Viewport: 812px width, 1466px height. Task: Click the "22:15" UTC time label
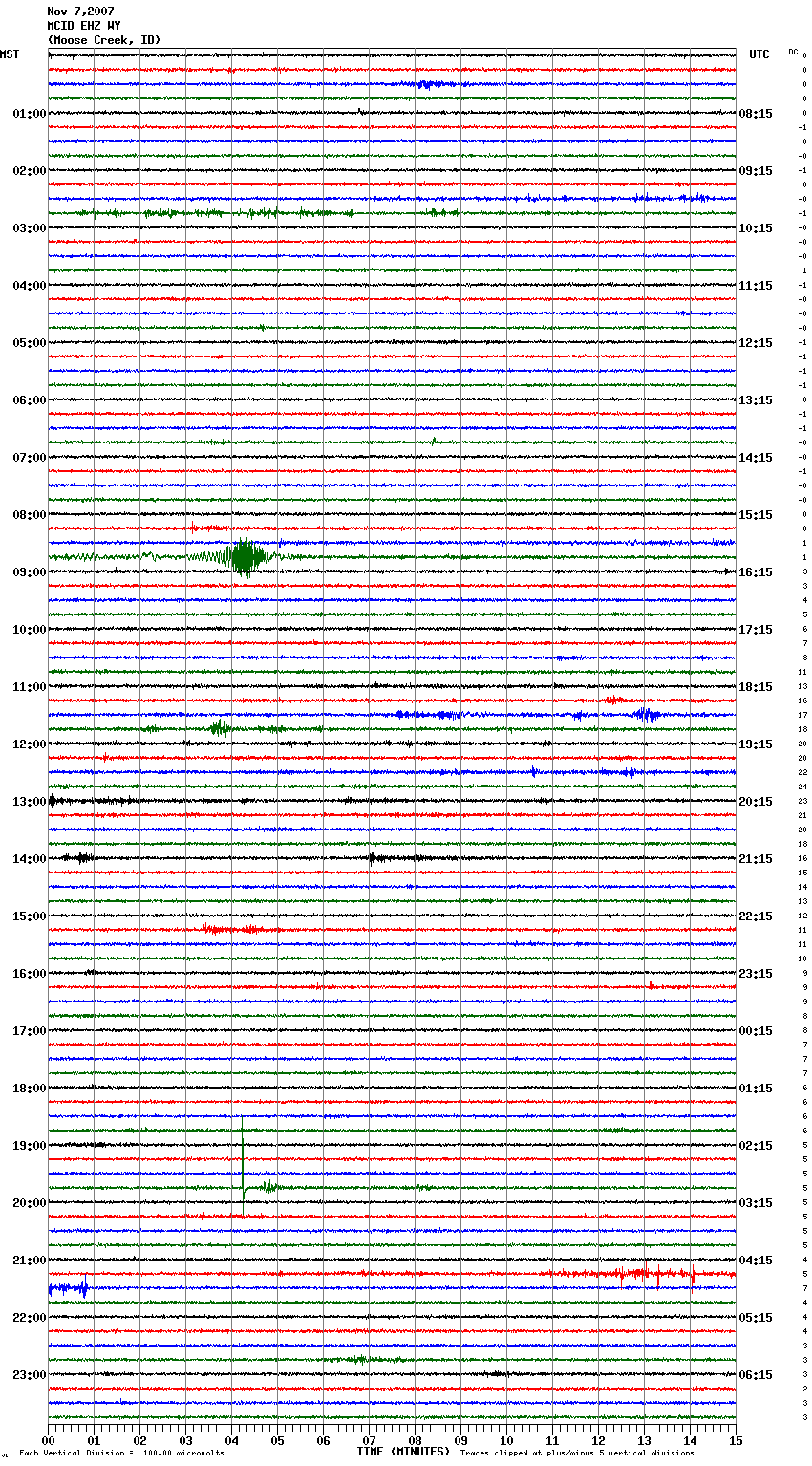click(x=756, y=916)
